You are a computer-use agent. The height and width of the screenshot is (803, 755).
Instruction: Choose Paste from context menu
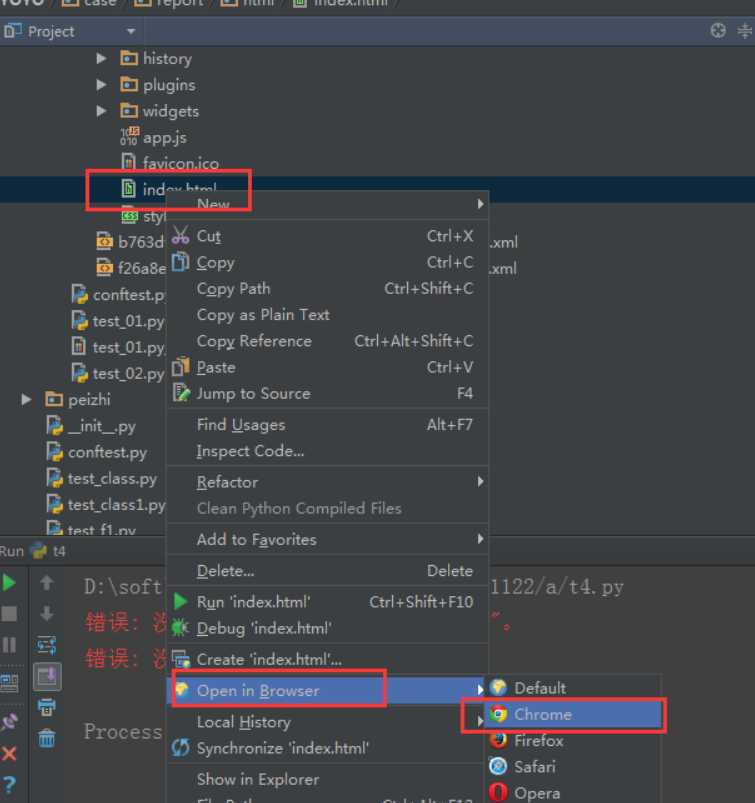(328, 367)
